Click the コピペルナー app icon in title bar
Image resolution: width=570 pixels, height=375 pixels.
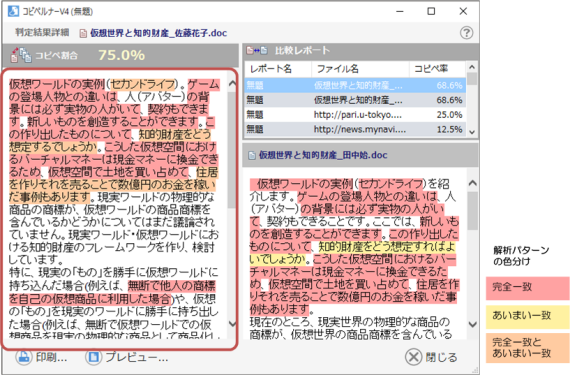point(13,11)
